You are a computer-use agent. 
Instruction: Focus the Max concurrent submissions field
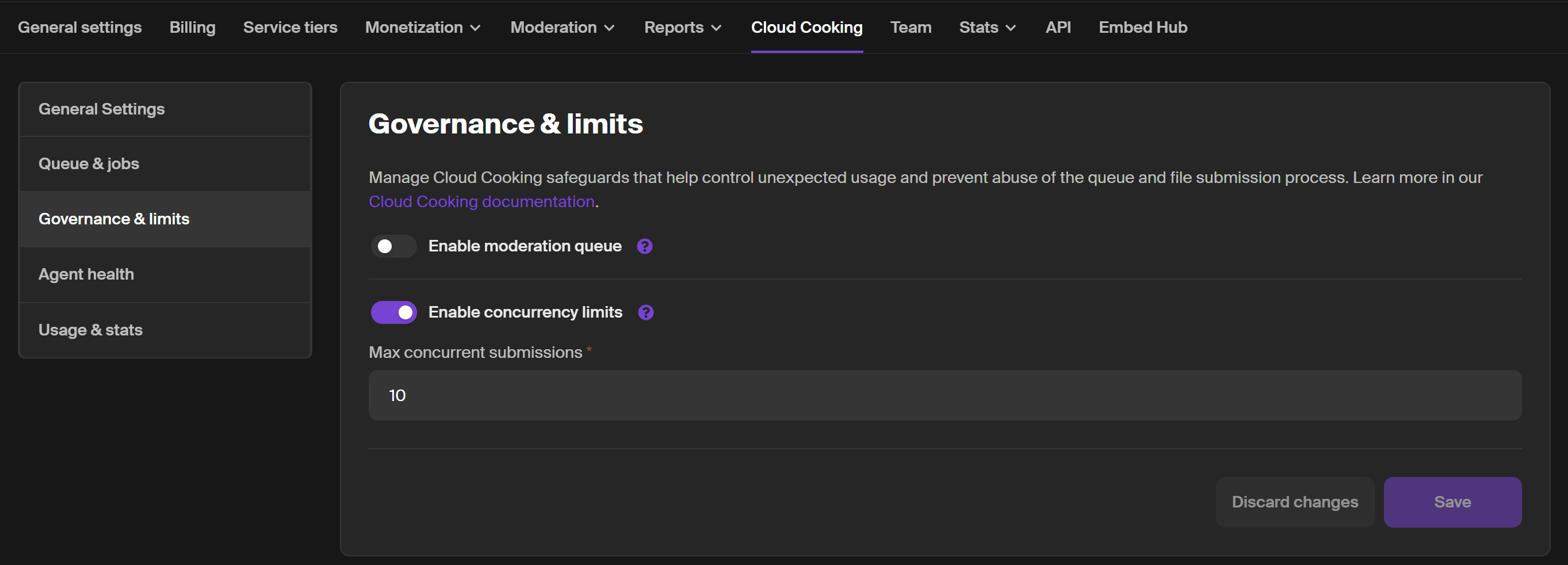pyautogui.click(x=944, y=396)
